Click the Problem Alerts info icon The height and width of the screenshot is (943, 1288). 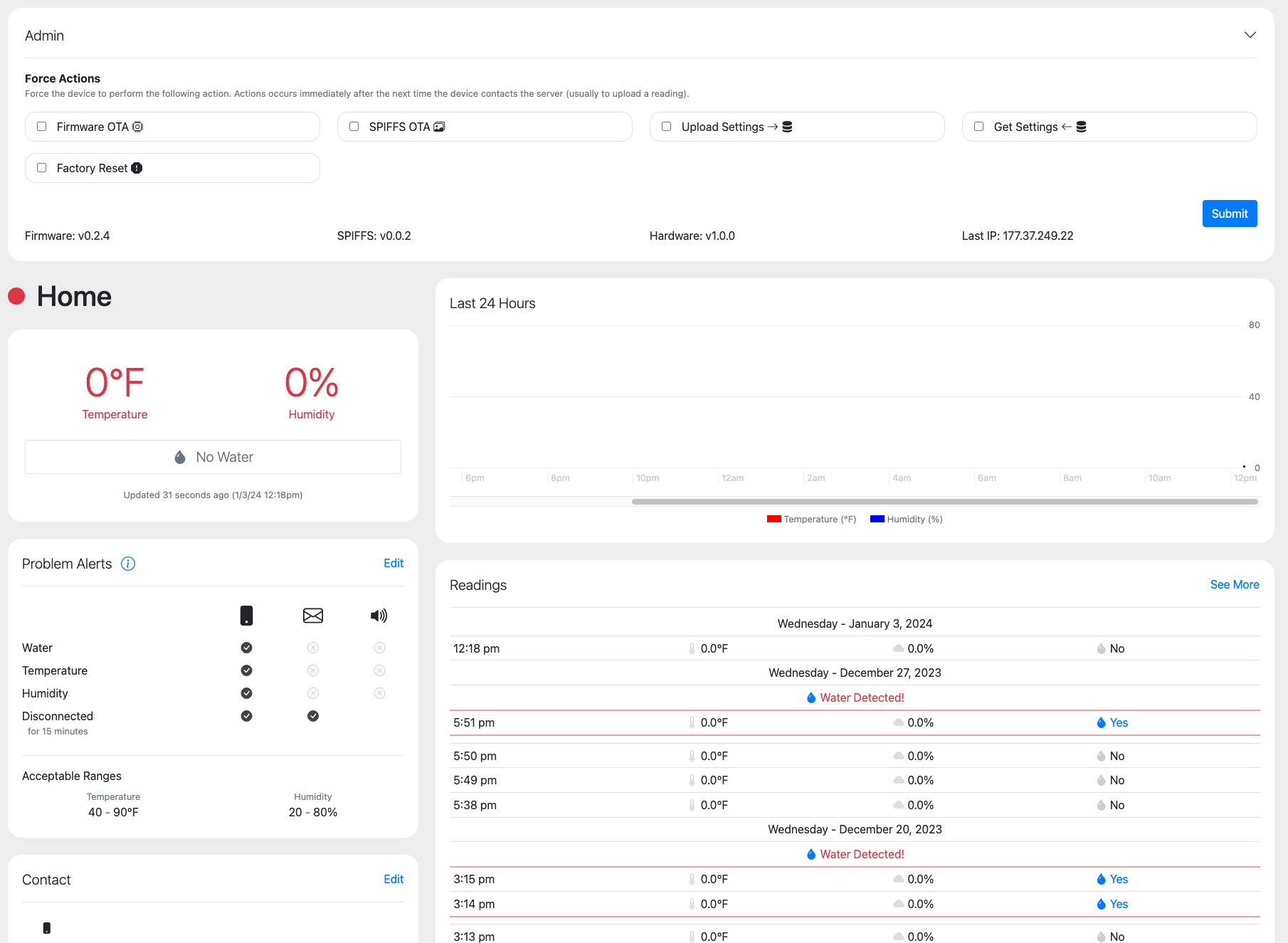click(128, 564)
